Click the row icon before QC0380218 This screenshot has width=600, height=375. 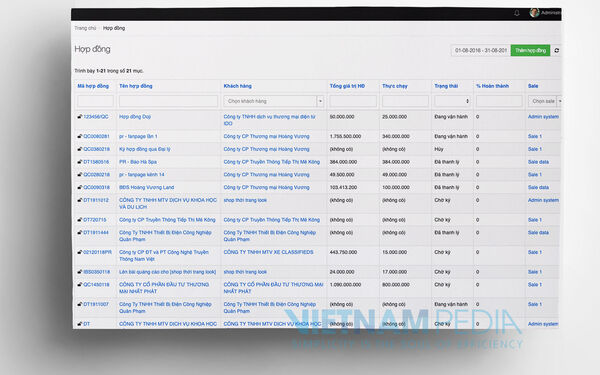[80, 149]
